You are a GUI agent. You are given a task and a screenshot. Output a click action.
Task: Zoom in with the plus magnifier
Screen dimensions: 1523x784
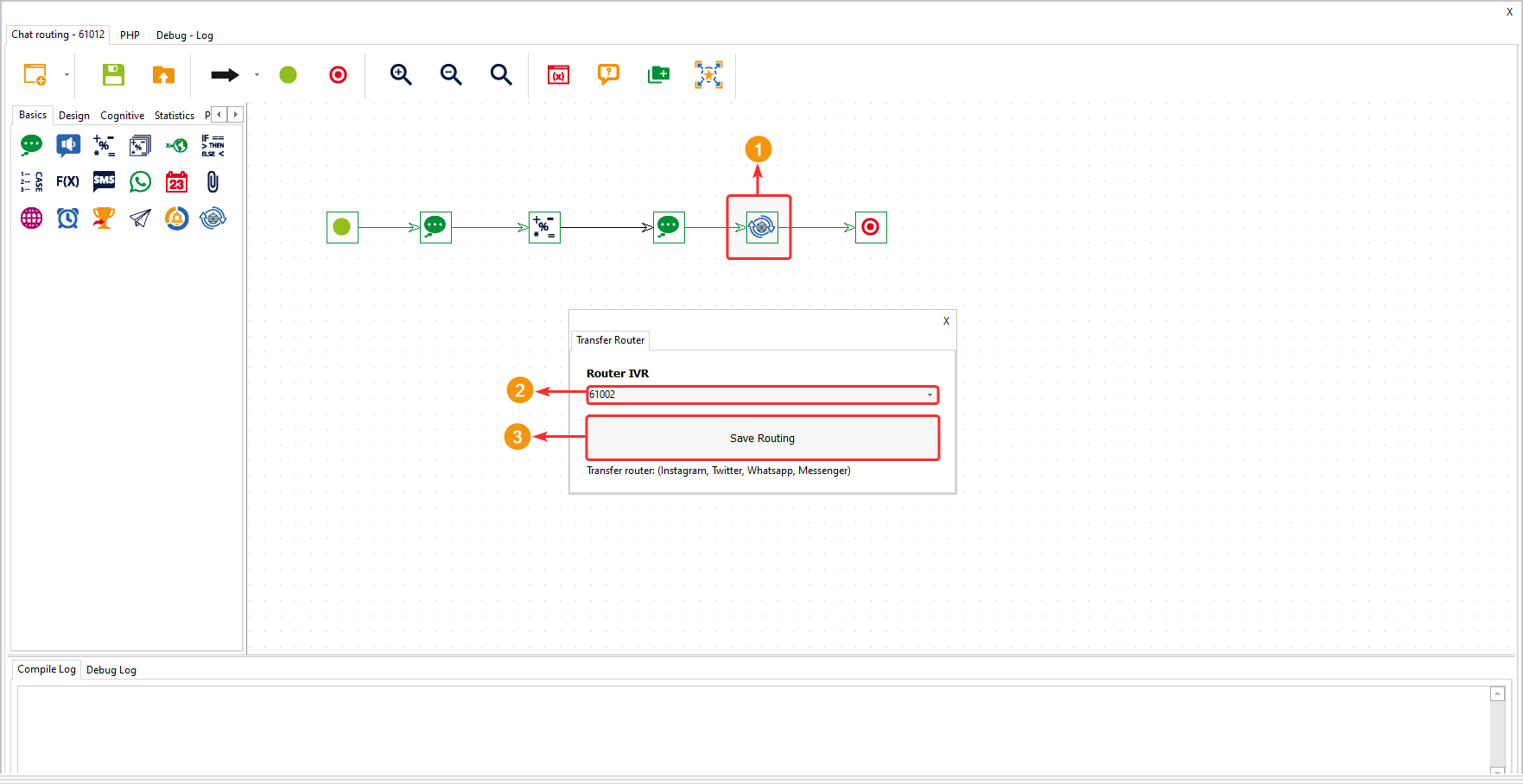pyautogui.click(x=401, y=74)
